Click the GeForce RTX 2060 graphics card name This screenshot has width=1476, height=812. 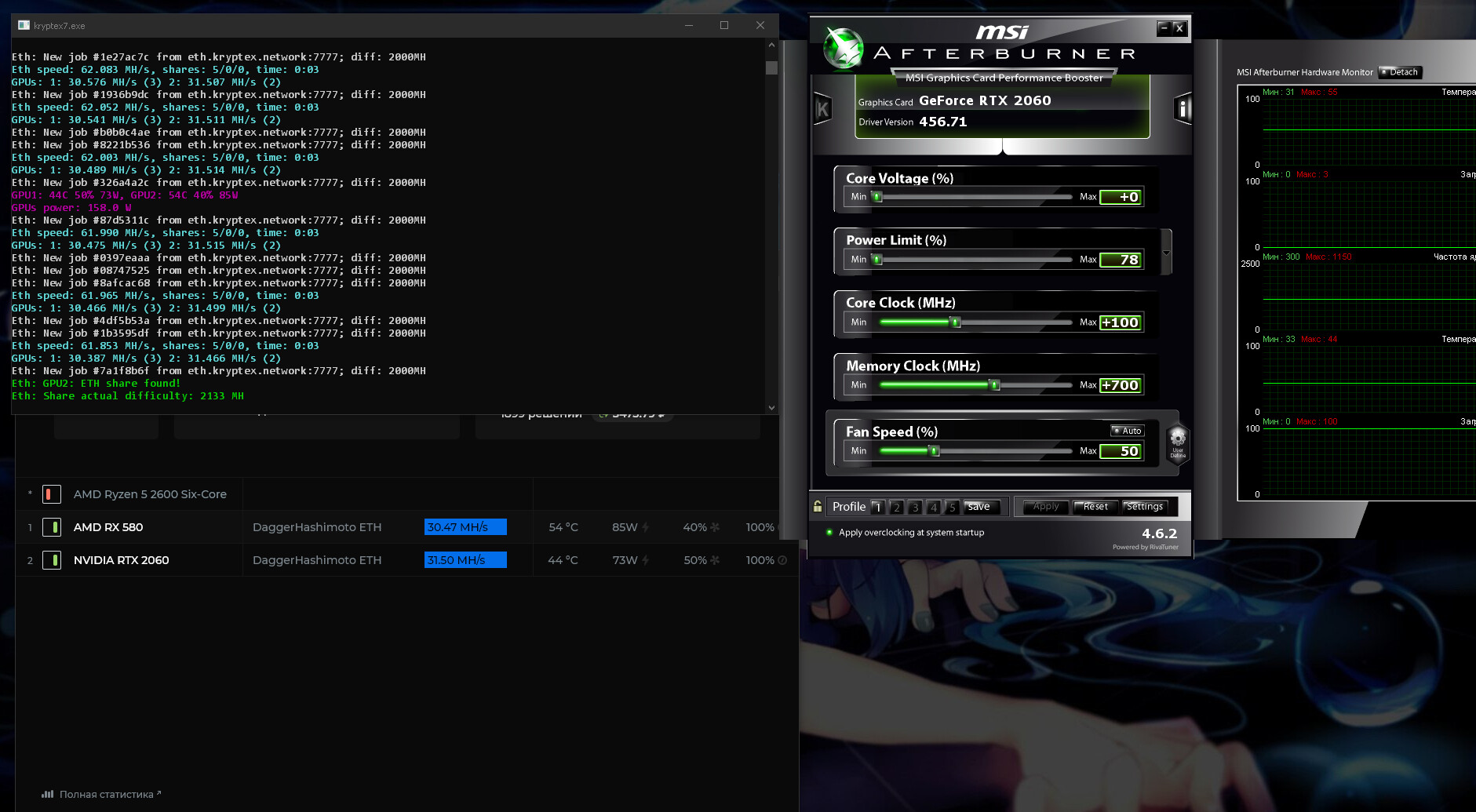point(985,100)
